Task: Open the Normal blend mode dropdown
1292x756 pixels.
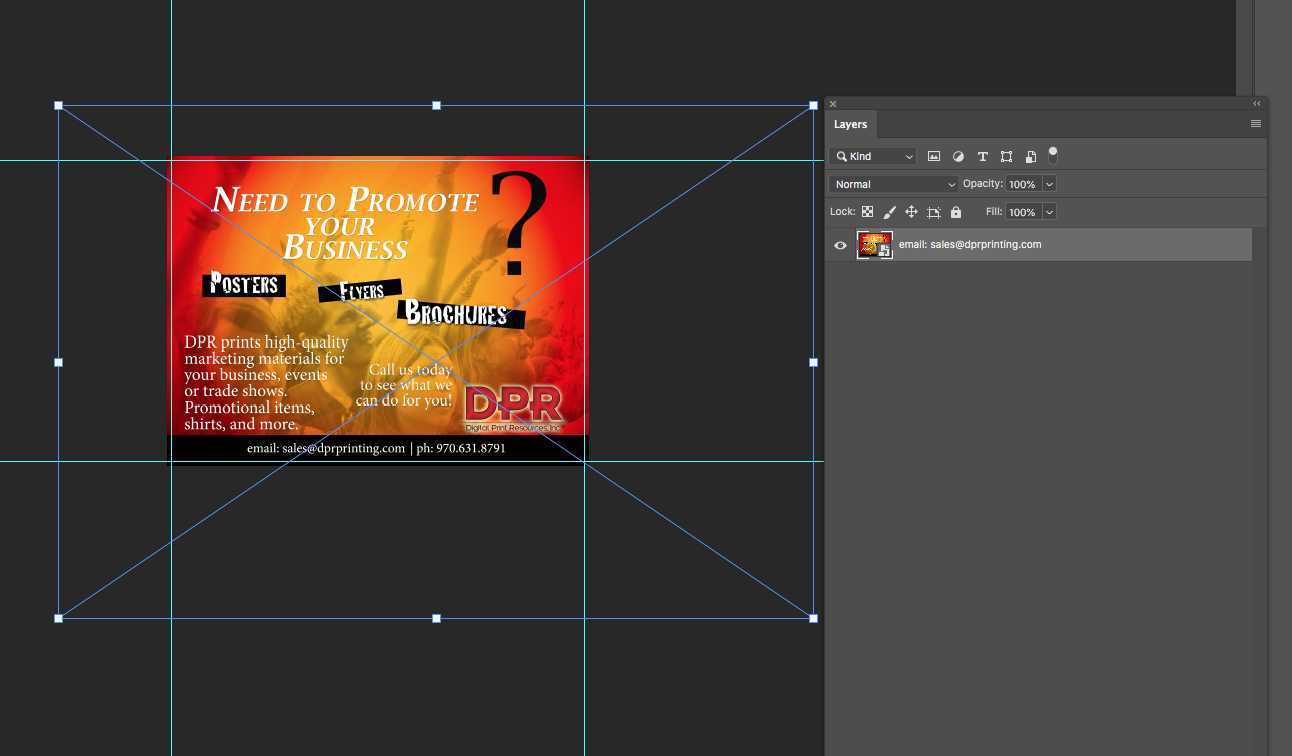Action: (x=893, y=184)
